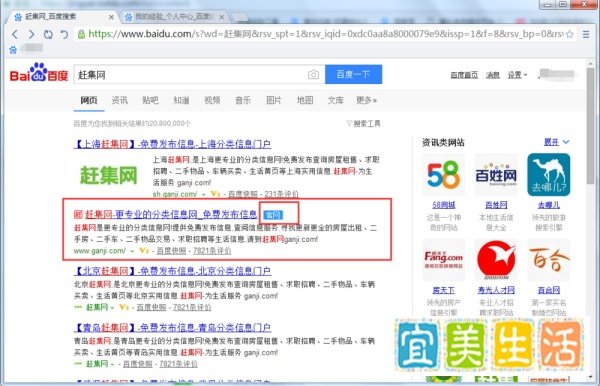Viewport: 600px width, 386px height.
Task: Select the 图片 search tab
Action: (274, 100)
